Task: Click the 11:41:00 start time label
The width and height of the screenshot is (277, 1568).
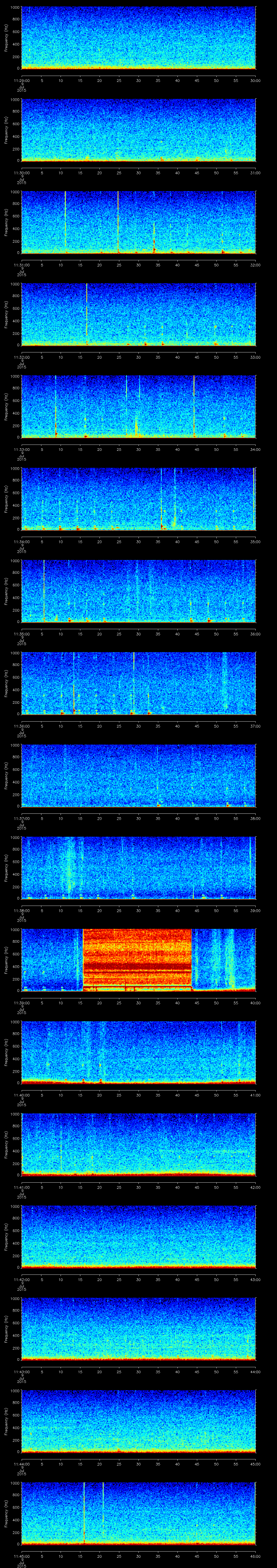Action: 21,1187
